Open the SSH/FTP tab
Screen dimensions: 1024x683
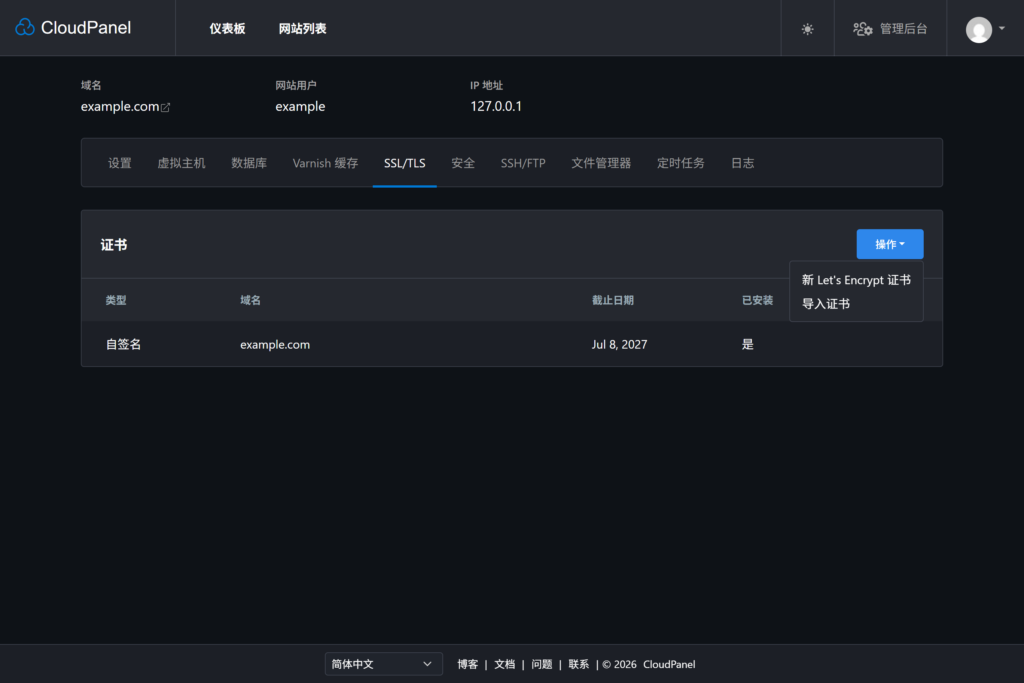523,163
